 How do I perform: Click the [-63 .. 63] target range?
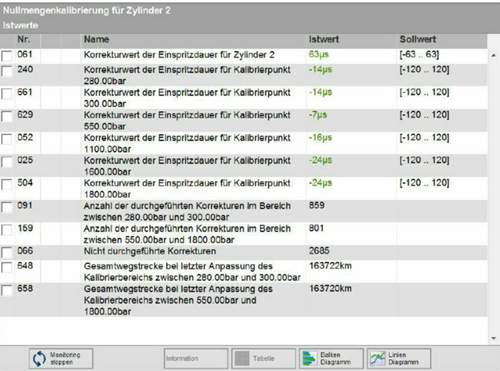(419, 54)
